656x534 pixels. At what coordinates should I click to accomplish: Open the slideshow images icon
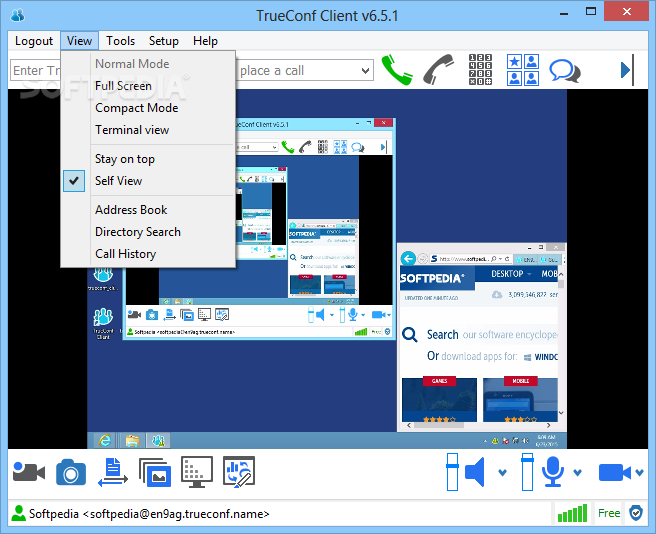[x=155, y=472]
